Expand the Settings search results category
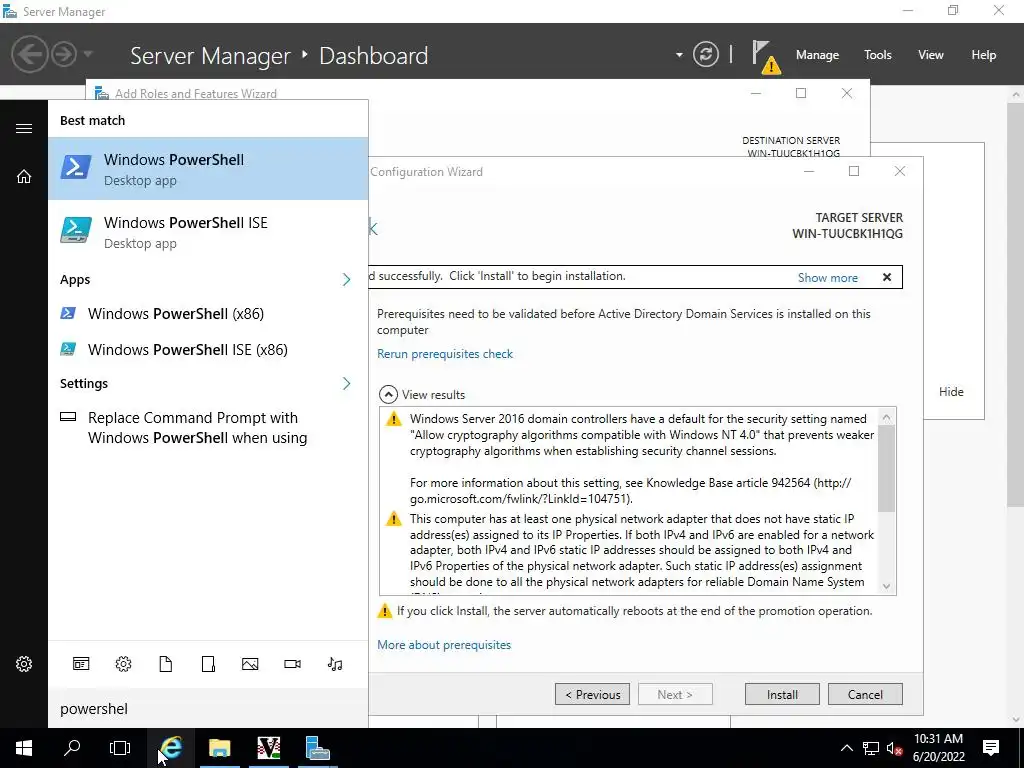1024x768 pixels. [346, 384]
